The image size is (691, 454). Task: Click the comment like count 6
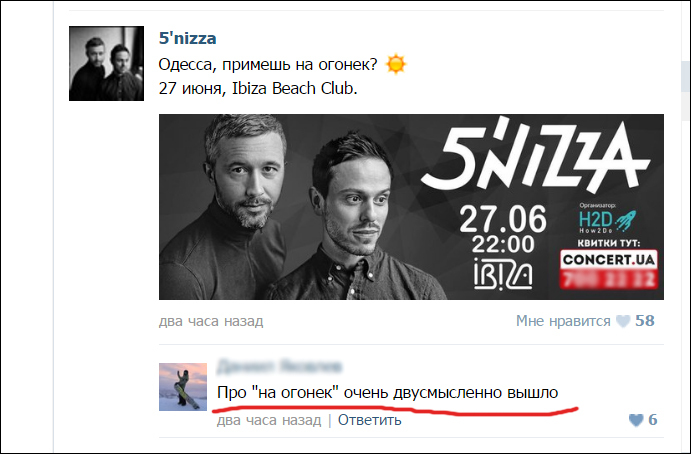(653, 420)
